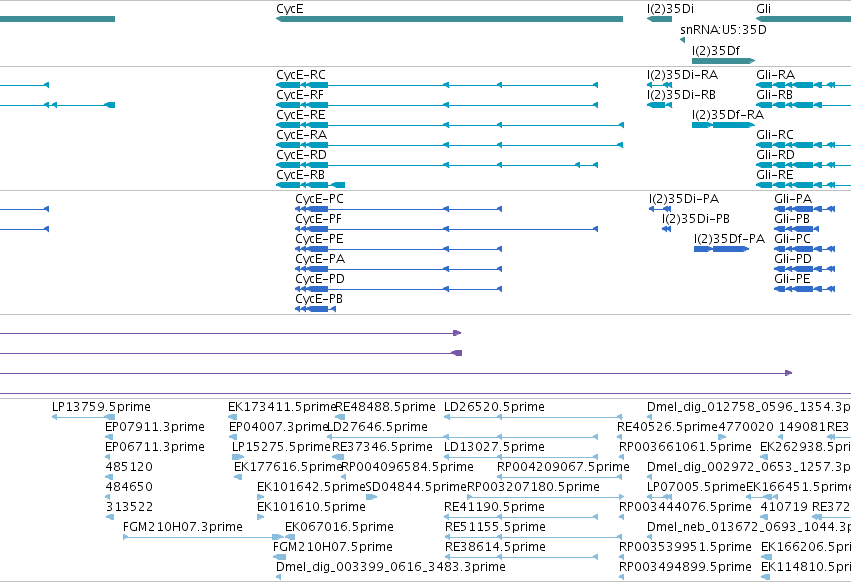
Task: Click the EP07911.3prime label
Action: (155, 427)
